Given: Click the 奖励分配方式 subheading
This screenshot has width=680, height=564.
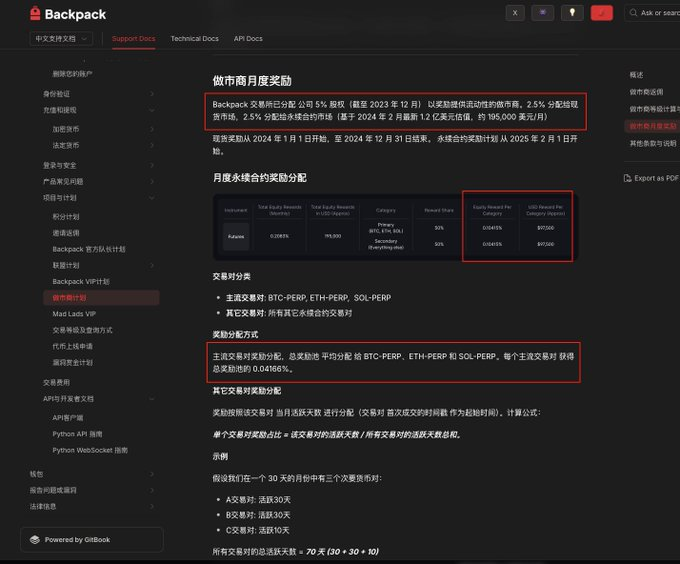Looking at the screenshot, I should pos(235,335).
